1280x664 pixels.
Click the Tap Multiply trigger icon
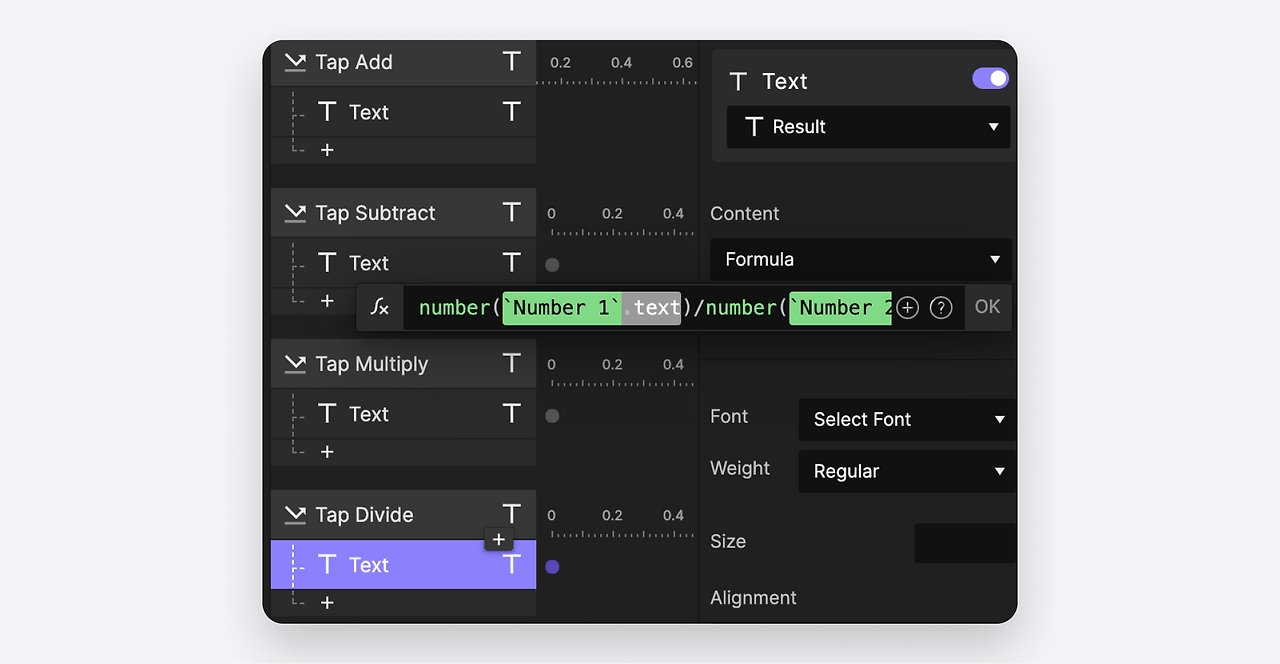(x=295, y=364)
